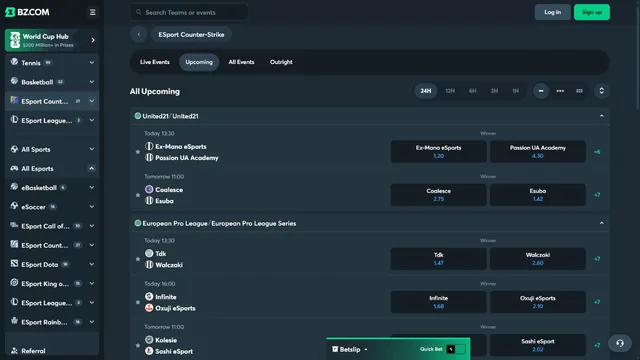The height and width of the screenshot is (360, 640).
Task: Bet on Passion UA Academy at 4.30
Action: (538, 152)
